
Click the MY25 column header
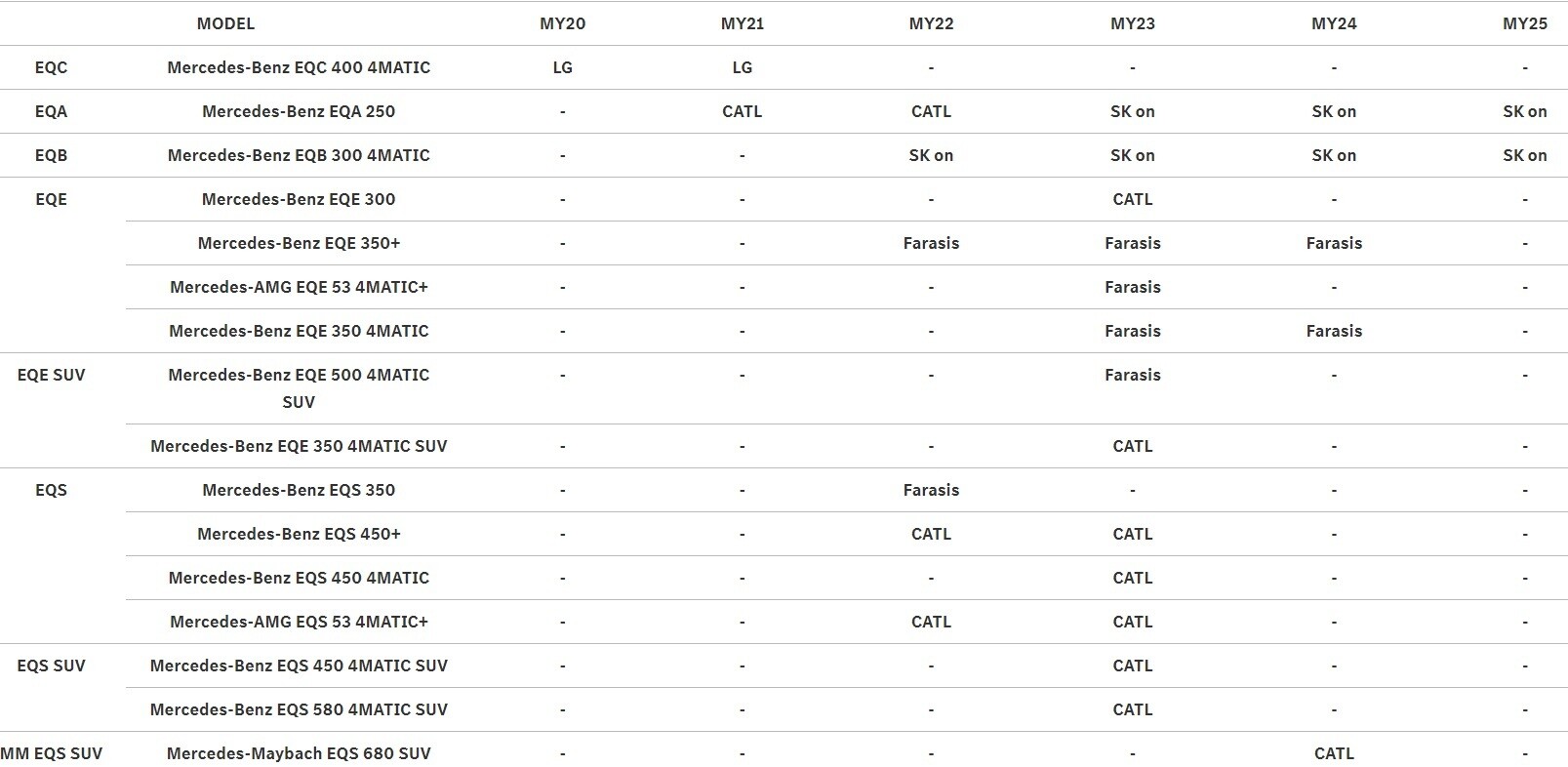click(x=1524, y=23)
